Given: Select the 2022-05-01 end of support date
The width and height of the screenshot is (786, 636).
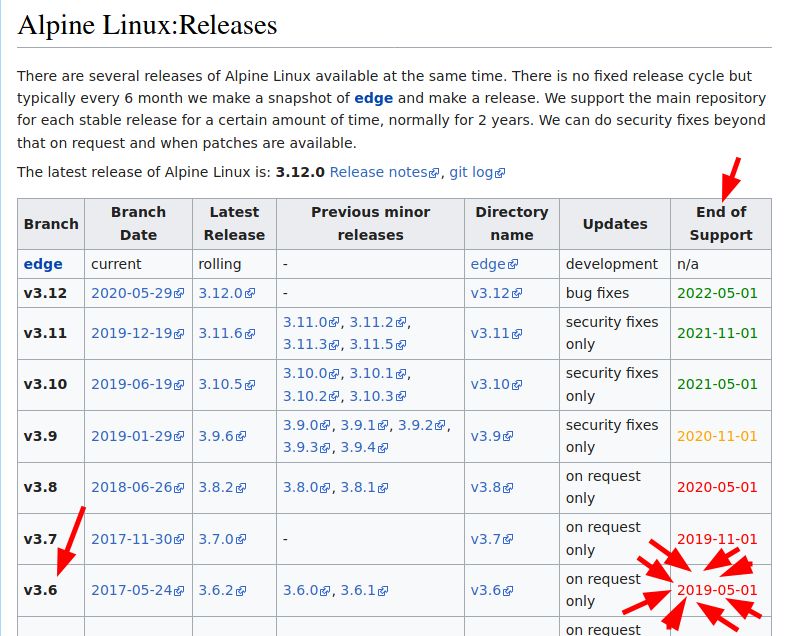Looking at the screenshot, I should pos(717,293).
